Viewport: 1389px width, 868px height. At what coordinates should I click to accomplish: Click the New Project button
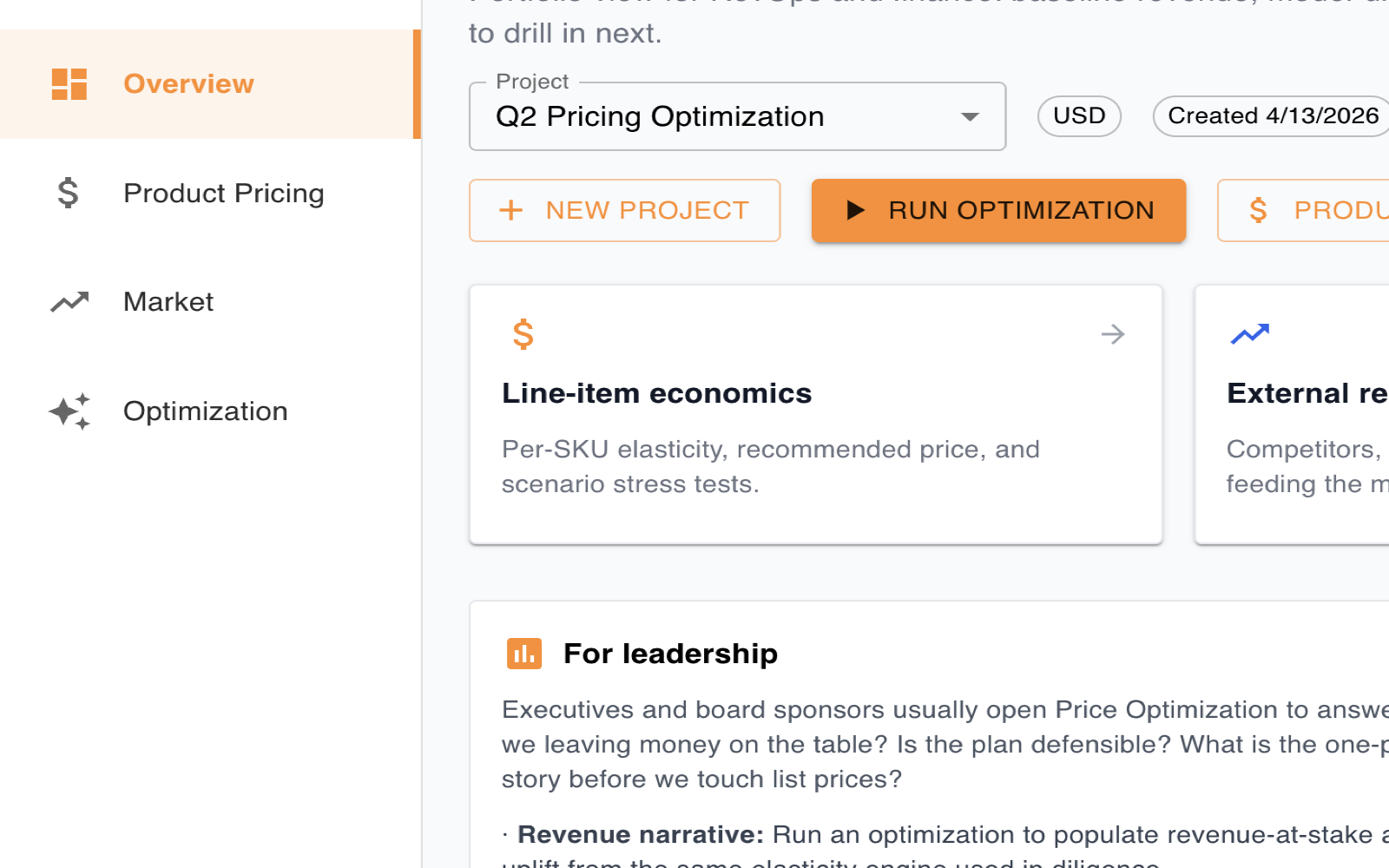[624, 210]
